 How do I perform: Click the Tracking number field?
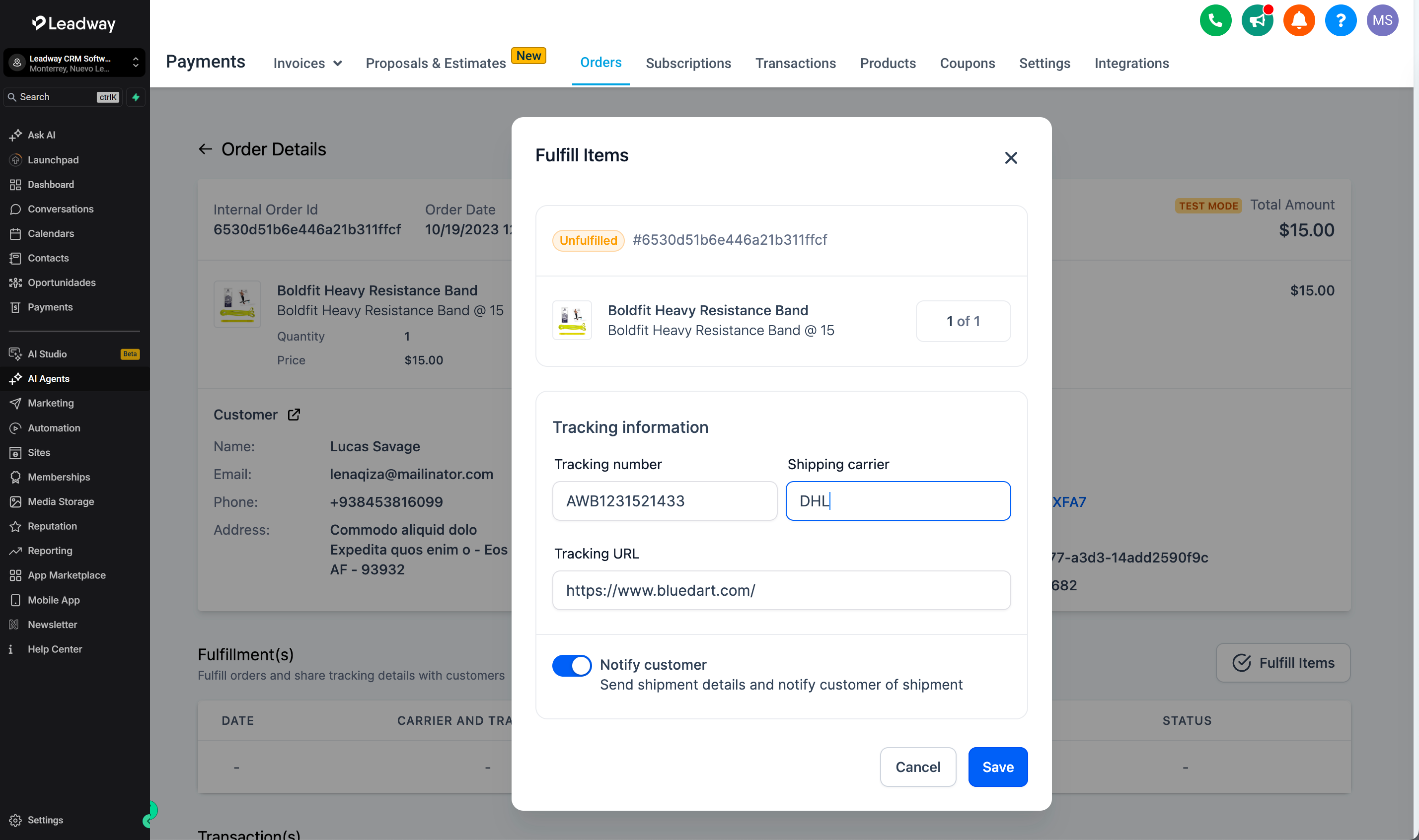click(x=664, y=501)
